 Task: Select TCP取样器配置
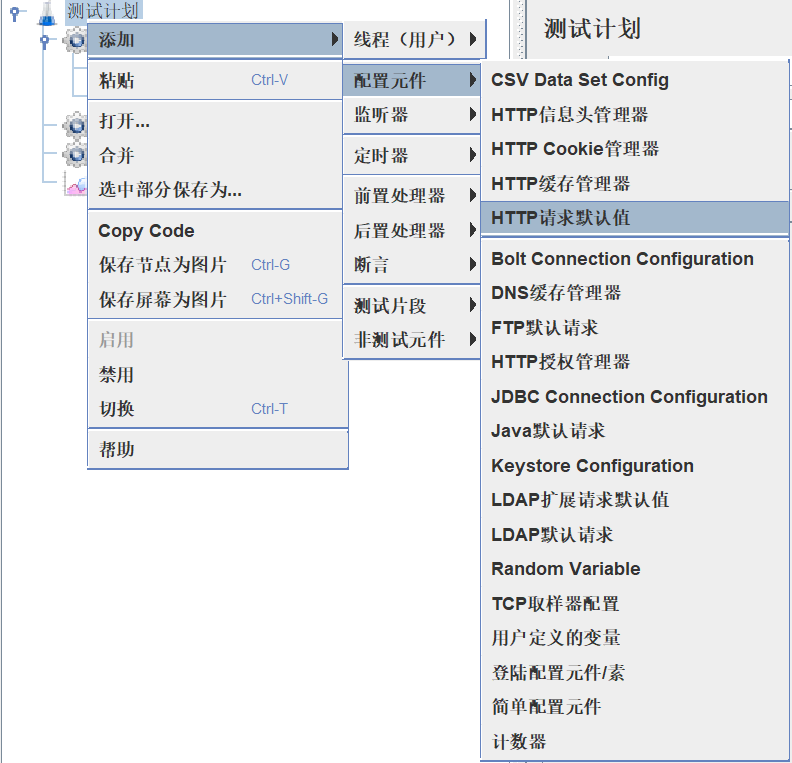(635, 603)
